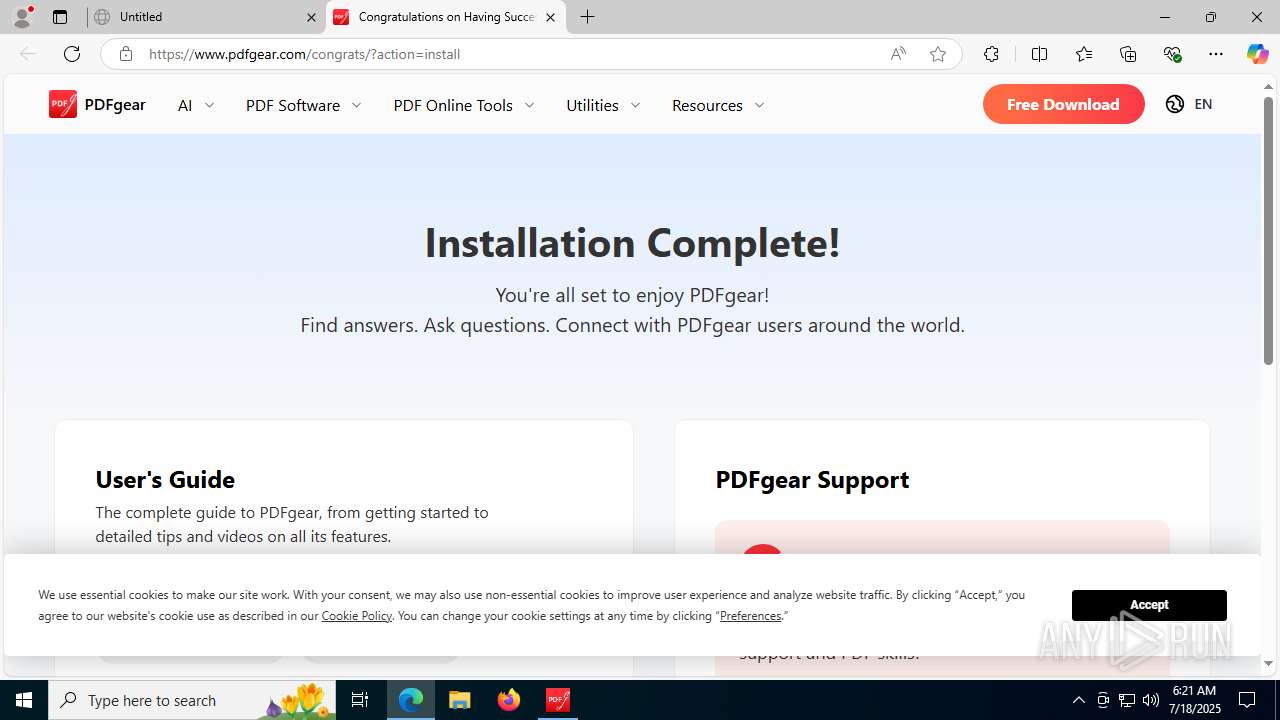Open the PDFgear app in the taskbar
The image size is (1280, 720).
point(558,700)
